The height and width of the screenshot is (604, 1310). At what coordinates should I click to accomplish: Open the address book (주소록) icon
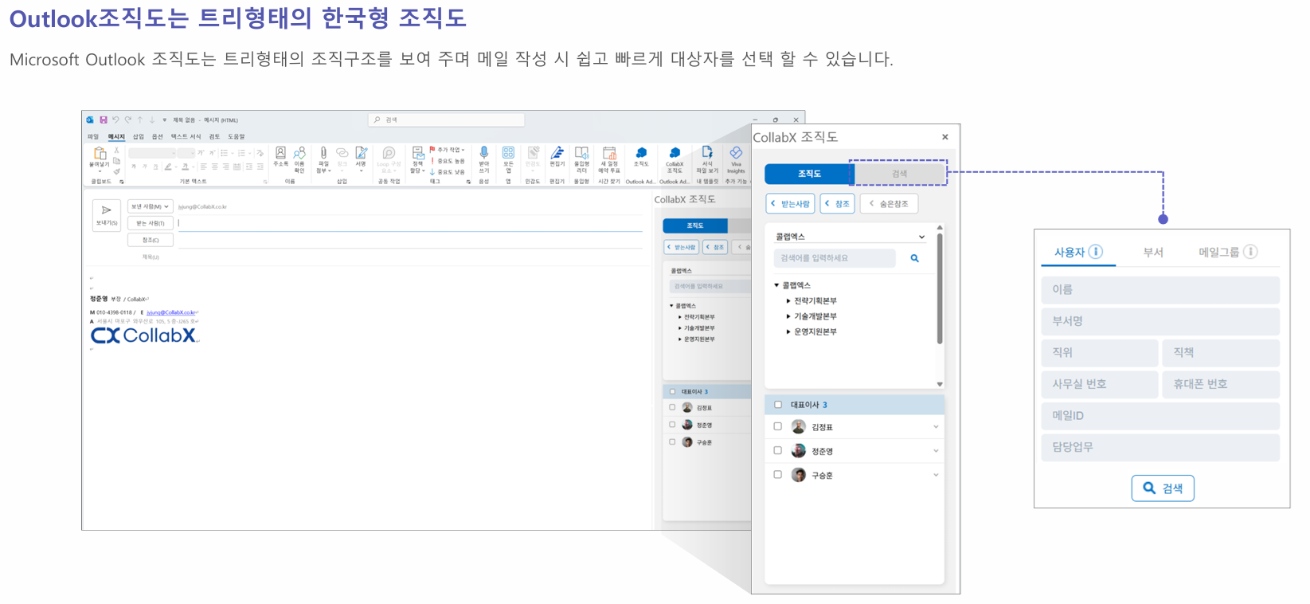[280, 153]
